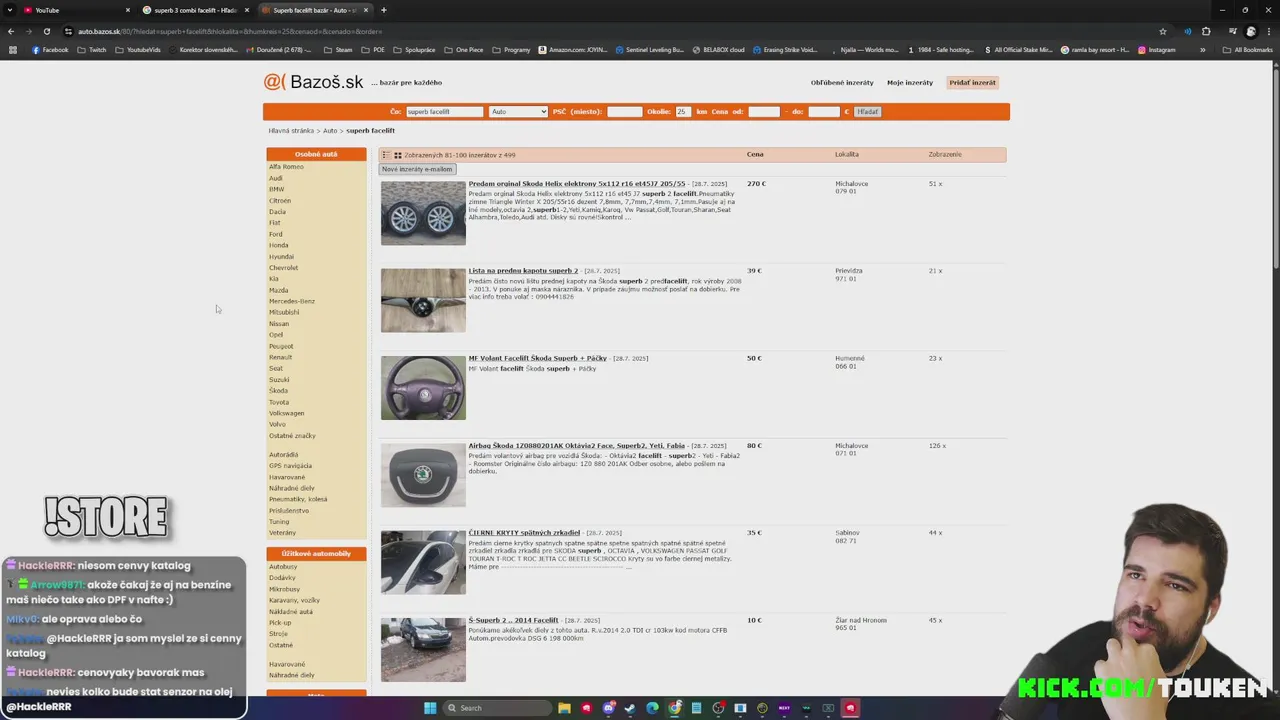Open the MF Volant steering wheel thumbnail
The width and height of the screenshot is (1280, 720).
pyautogui.click(x=423, y=388)
